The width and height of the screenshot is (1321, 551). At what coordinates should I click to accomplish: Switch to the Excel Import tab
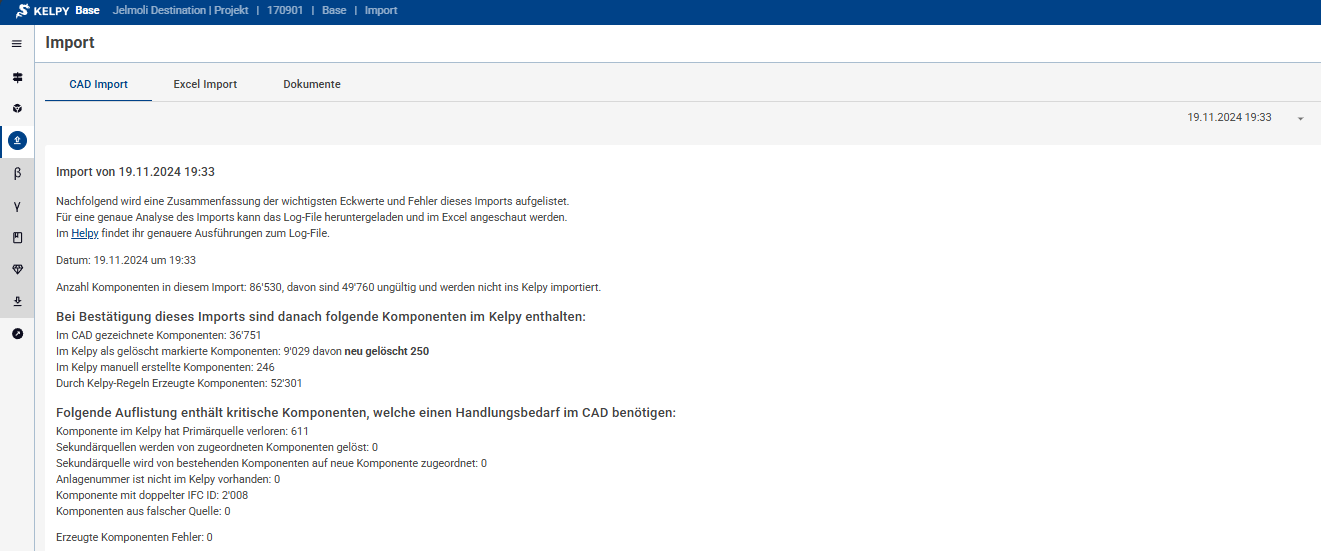[205, 84]
